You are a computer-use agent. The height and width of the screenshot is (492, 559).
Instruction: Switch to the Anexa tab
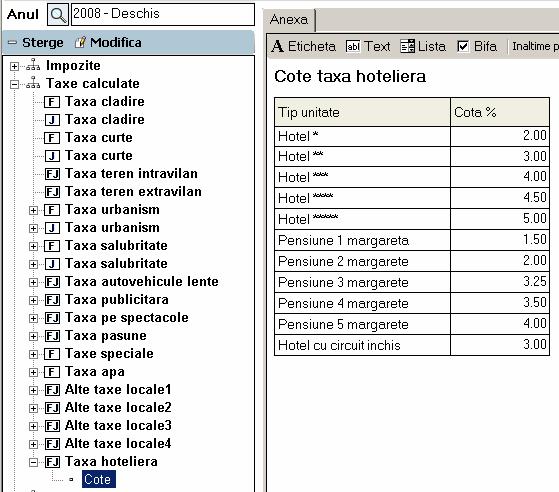(289, 19)
